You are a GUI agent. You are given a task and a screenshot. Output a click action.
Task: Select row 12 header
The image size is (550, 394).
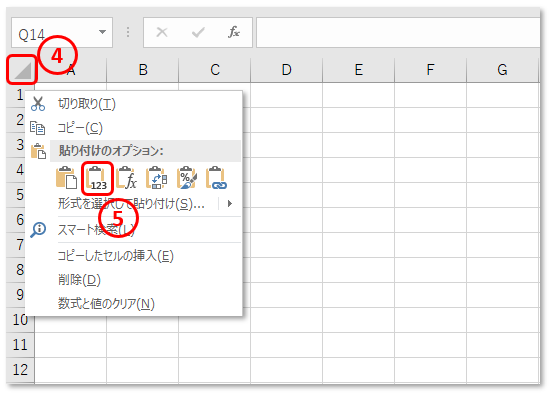click(20, 370)
